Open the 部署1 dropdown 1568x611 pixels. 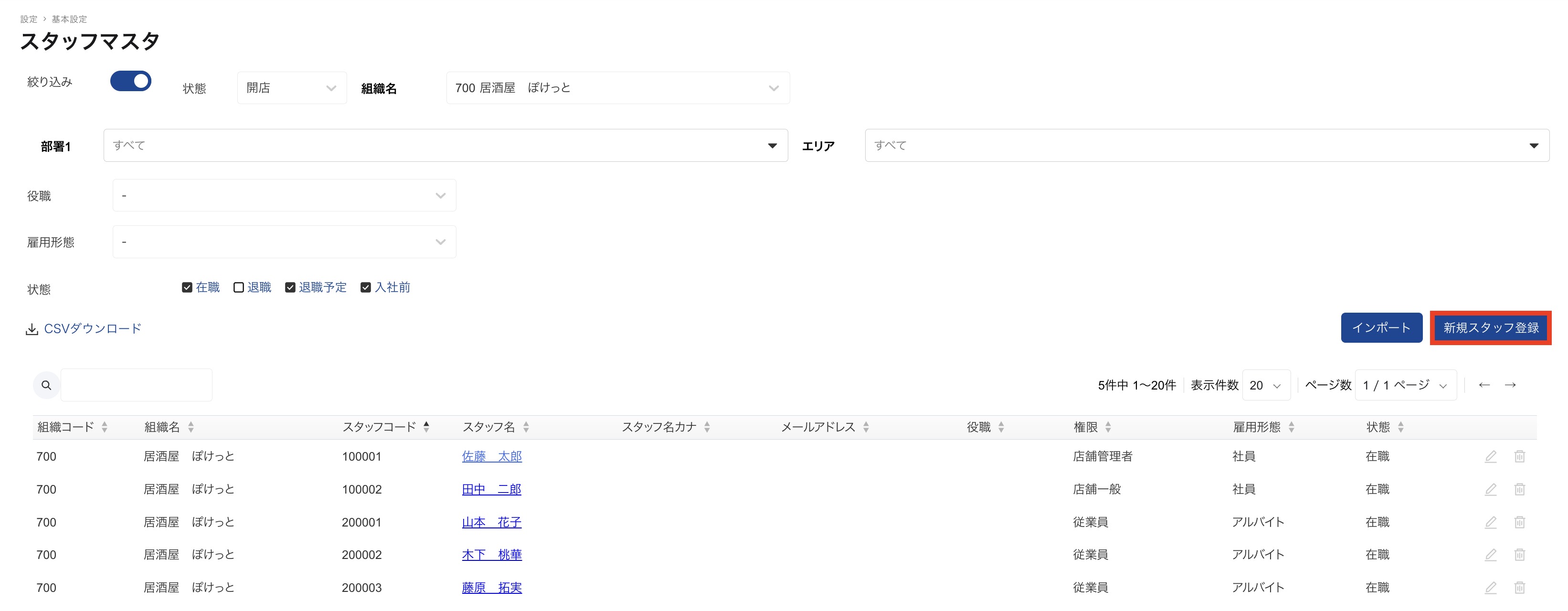[445, 146]
